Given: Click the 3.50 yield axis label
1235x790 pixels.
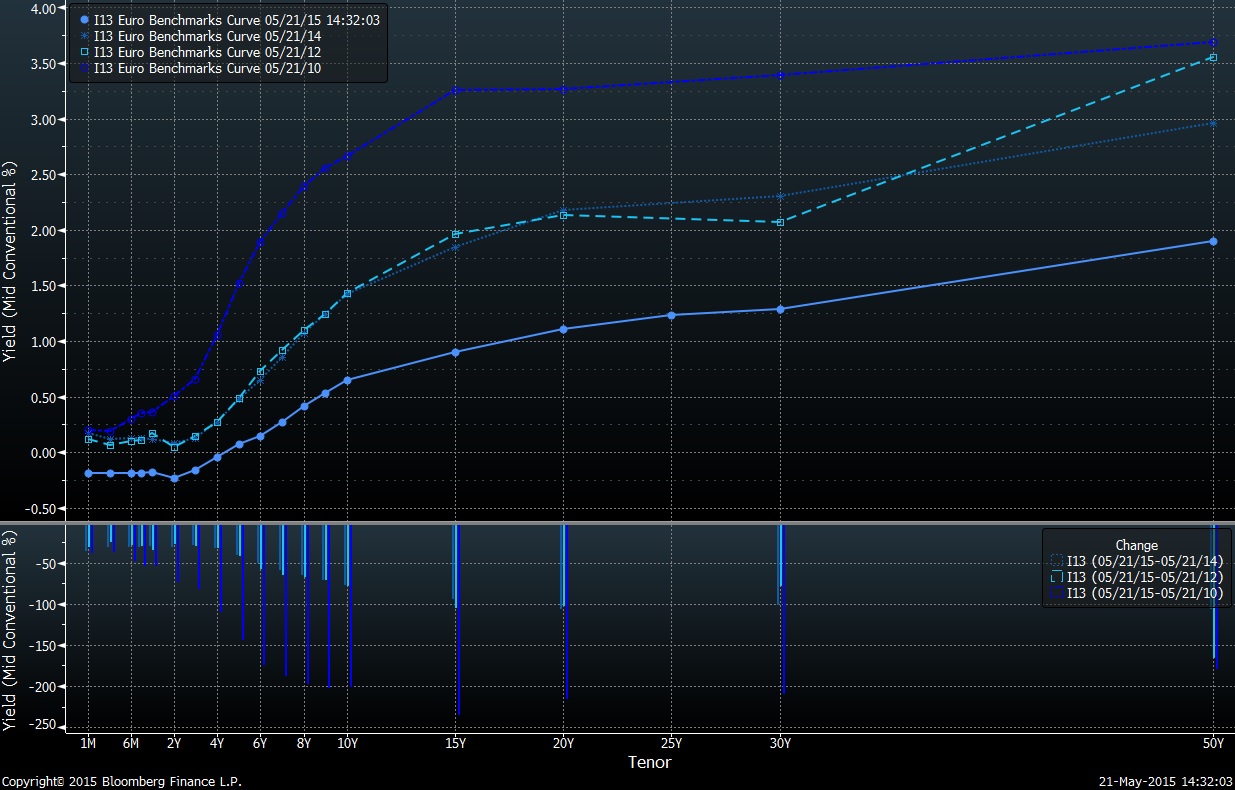Looking at the screenshot, I should click(46, 64).
